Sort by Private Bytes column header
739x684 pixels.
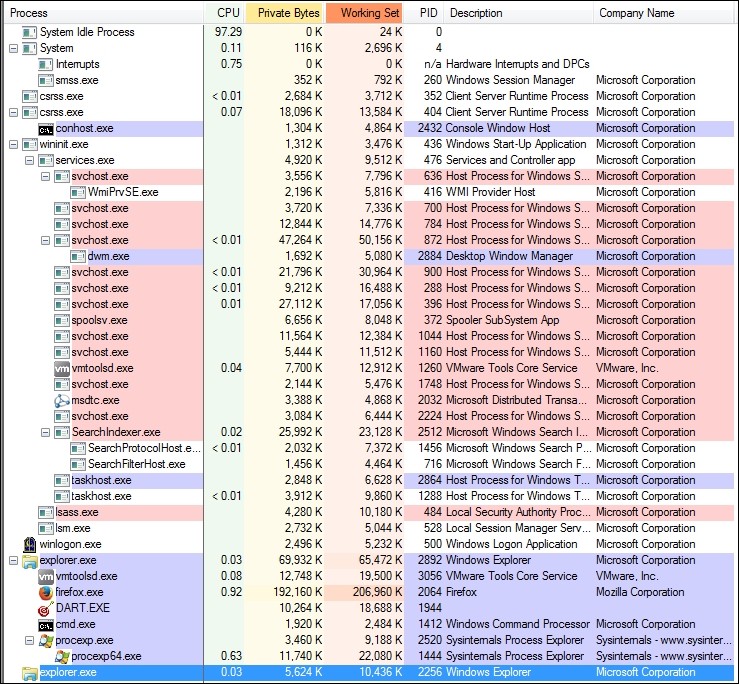(x=284, y=13)
